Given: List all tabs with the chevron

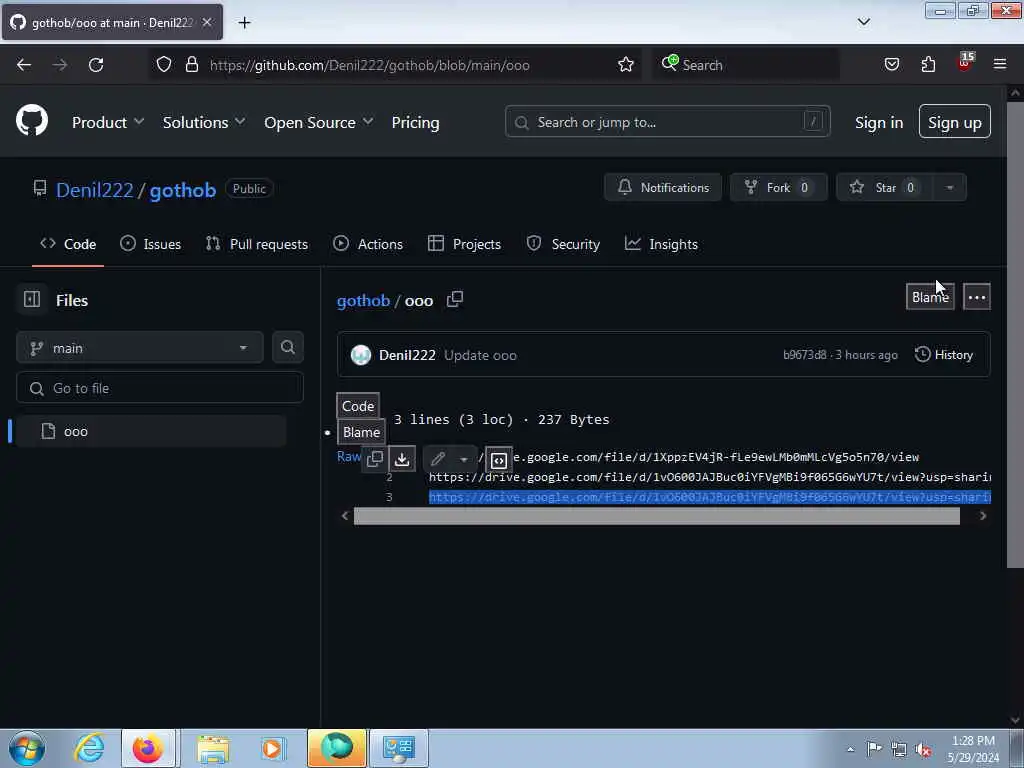Looking at the screenshot, I should click(864, 22).
